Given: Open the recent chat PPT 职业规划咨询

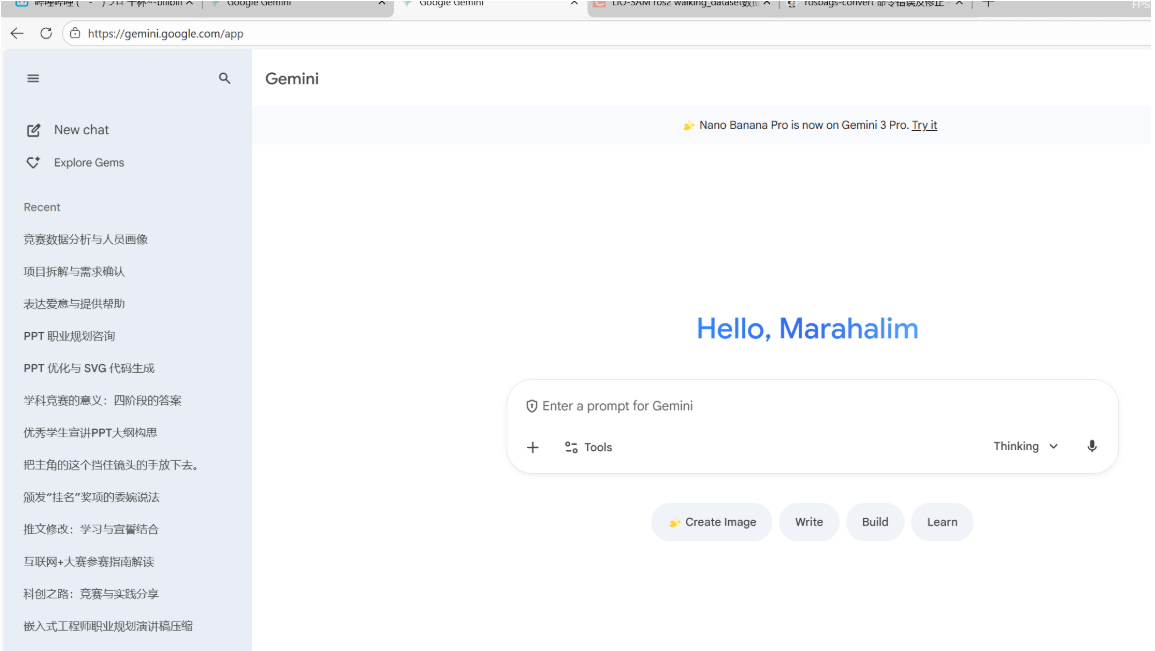Looking at the screenshot, I should pyautogui.click(x=69, y=336).
